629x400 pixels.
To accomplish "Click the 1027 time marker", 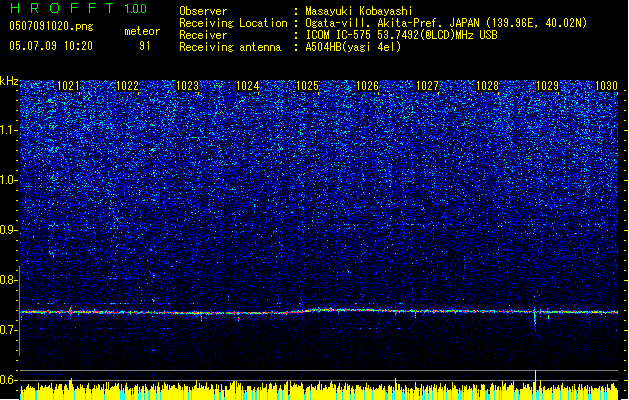I will (x=427, y=86).
